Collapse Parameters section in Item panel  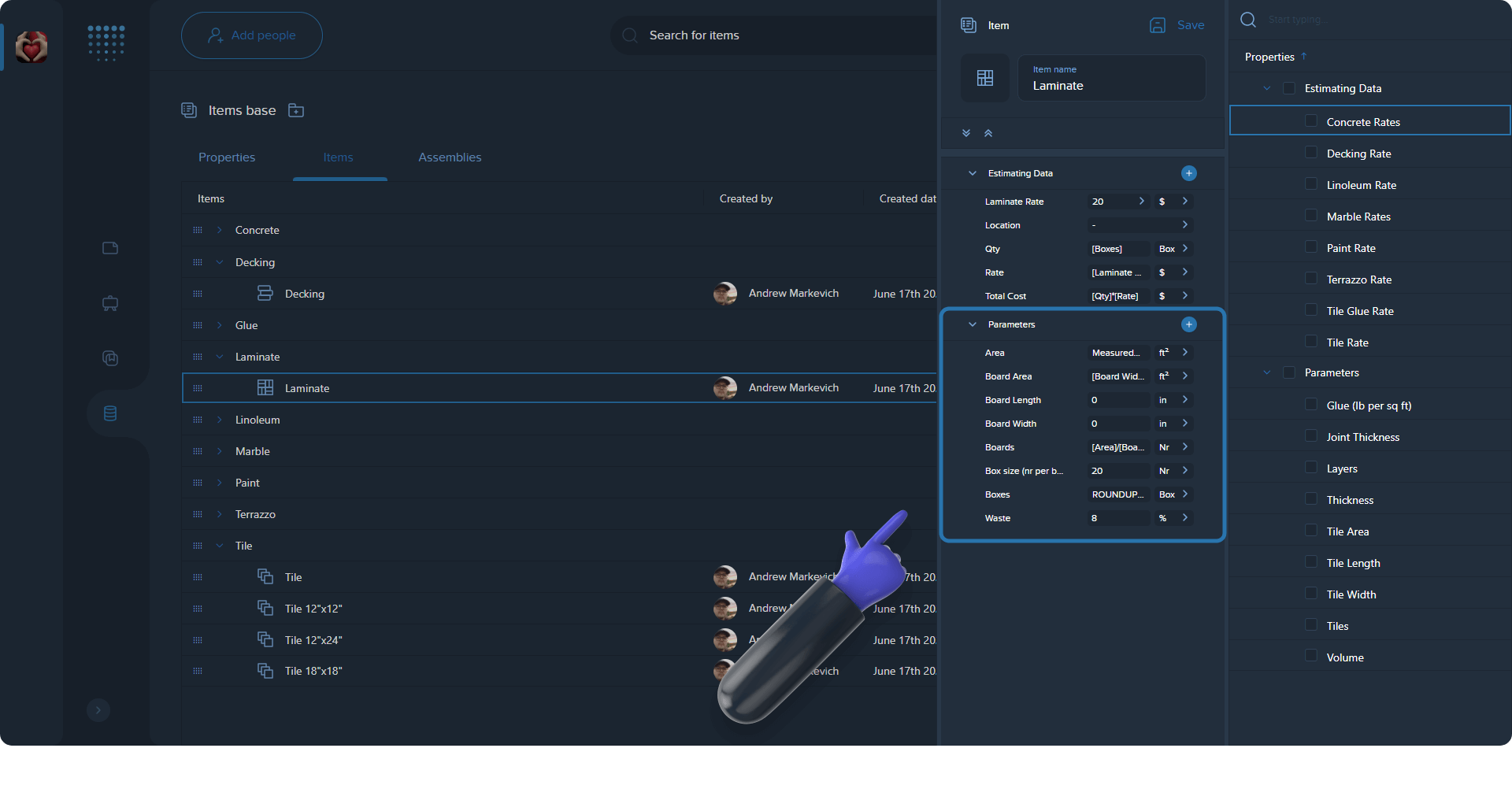[x=973, y=324]
